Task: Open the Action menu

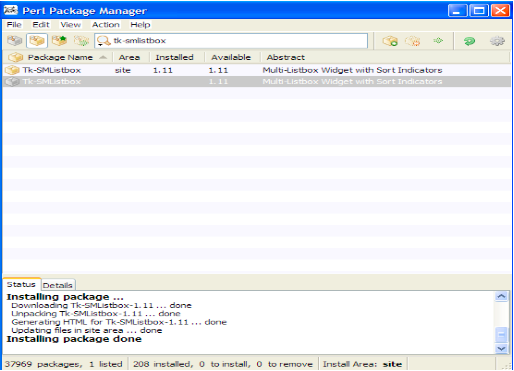Action: 106,25
